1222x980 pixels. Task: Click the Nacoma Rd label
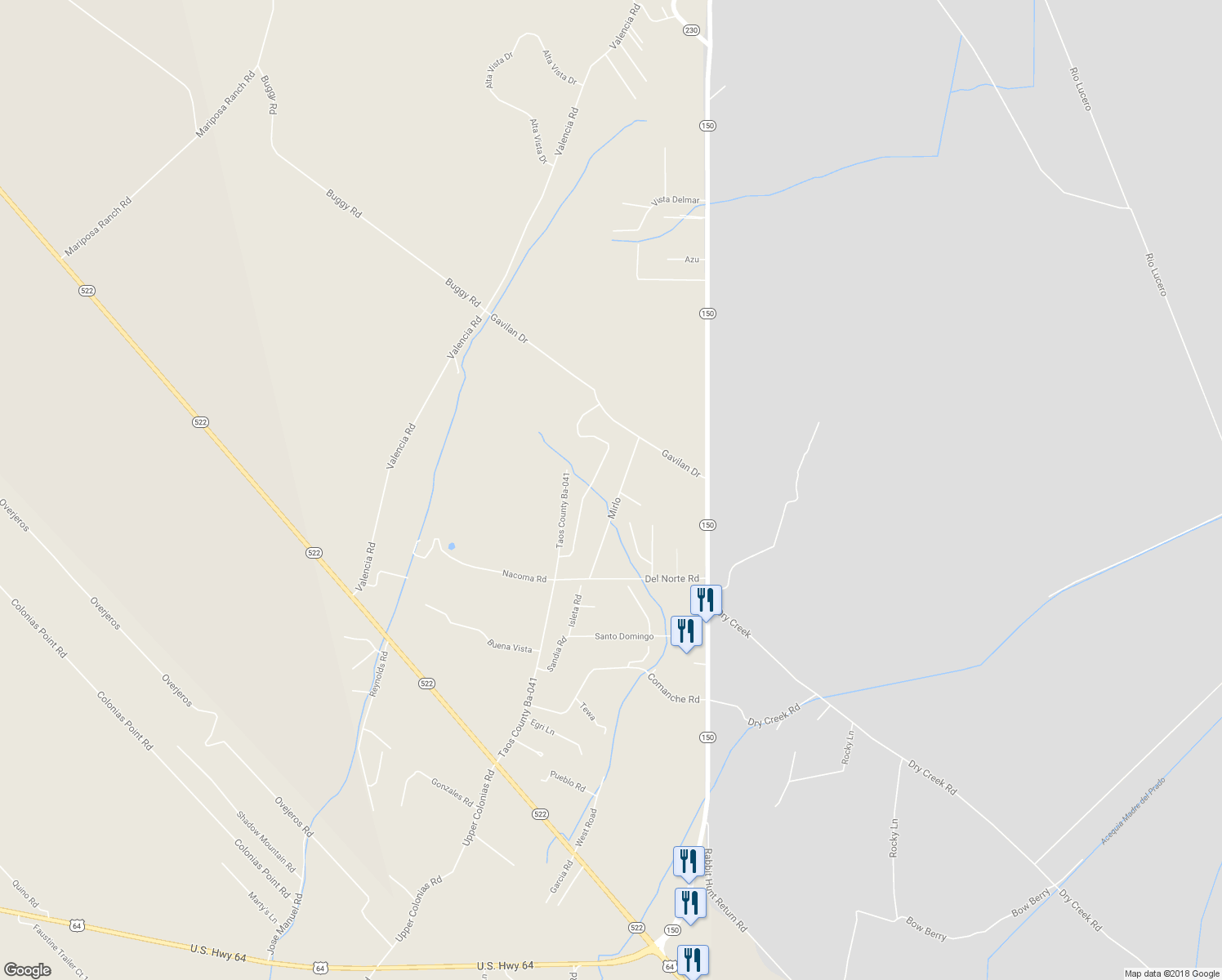point(524,577)
